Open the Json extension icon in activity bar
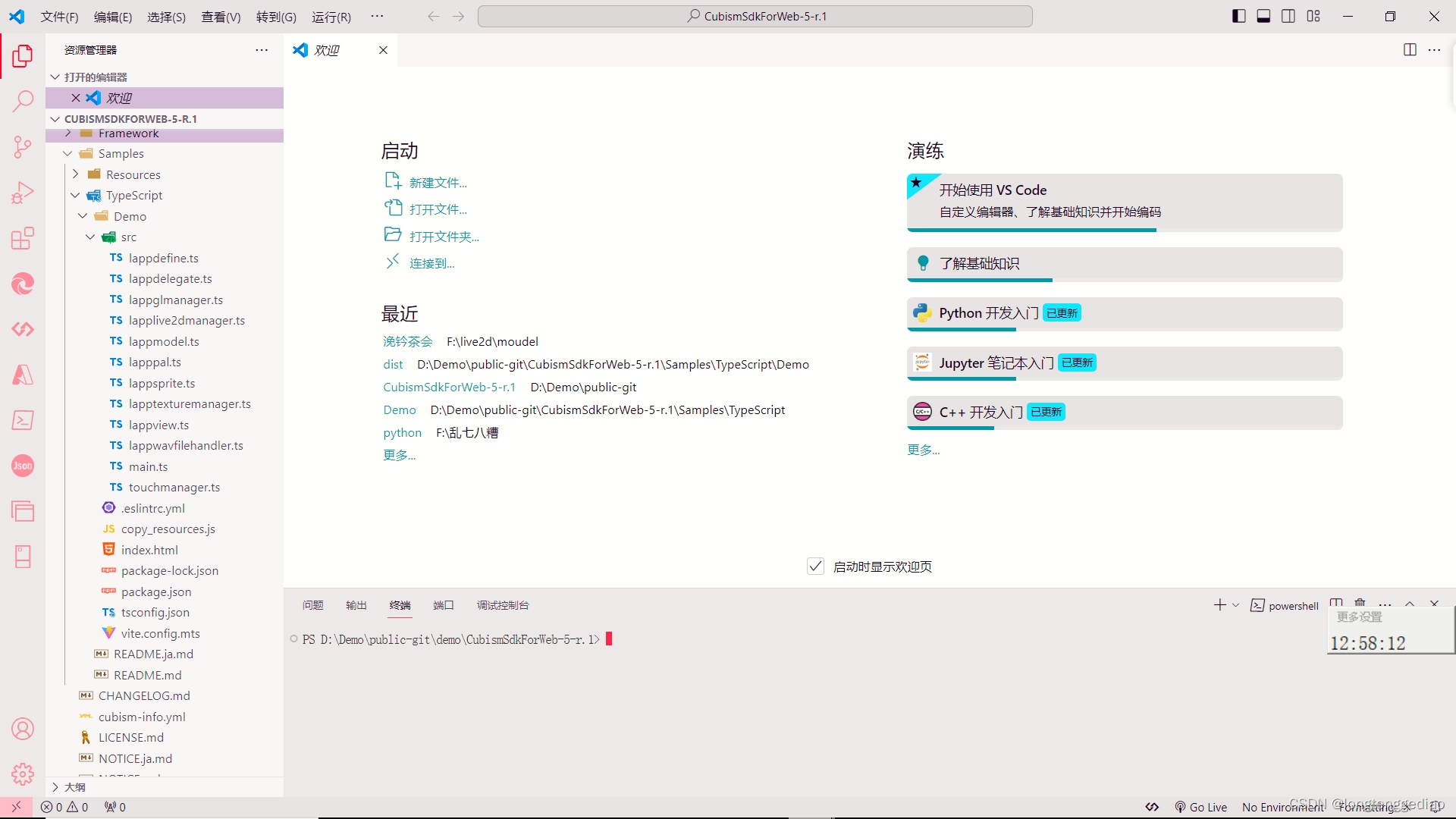Screen dimensions: 1456x819 tap(23, 466)
